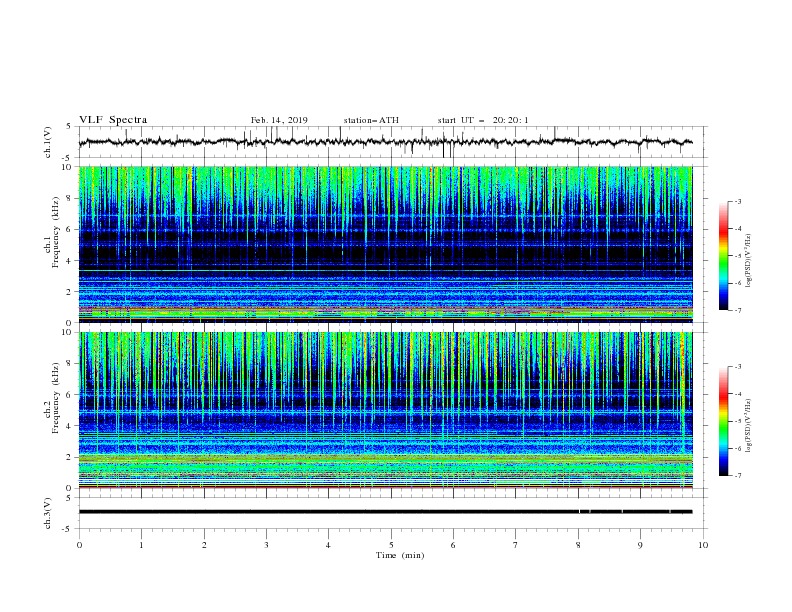The width and height of the screenshot is (792, 612).
Task: Click the time axis tick label "8"
Action: click(x=578, y=545)
